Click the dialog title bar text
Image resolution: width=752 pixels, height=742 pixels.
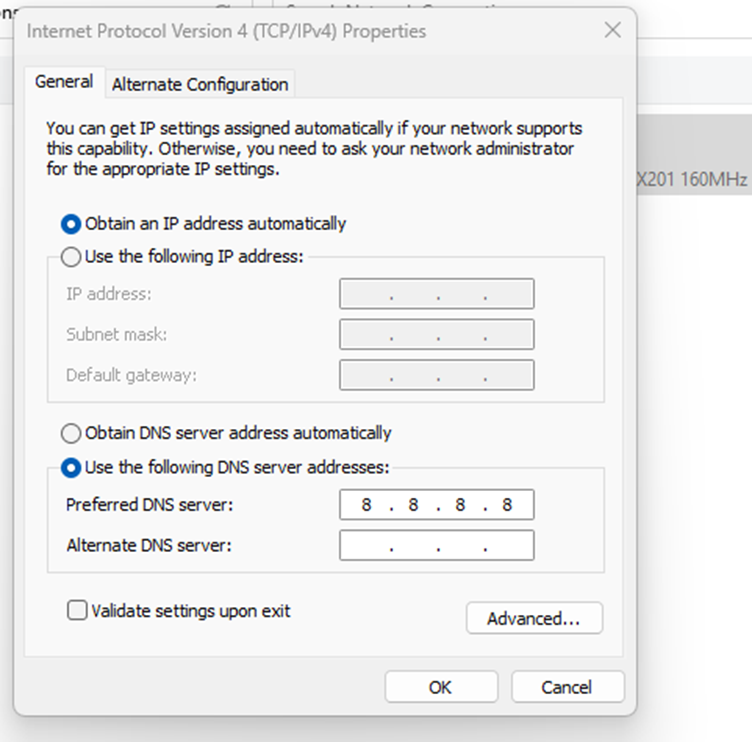tap(226, 31)
